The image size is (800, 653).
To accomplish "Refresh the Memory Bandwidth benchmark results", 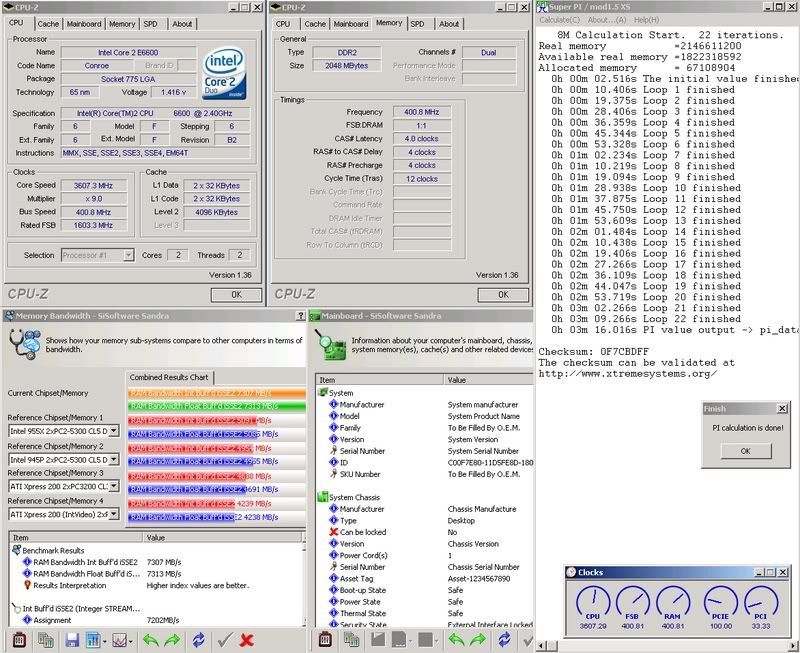I will coord(198,640).
